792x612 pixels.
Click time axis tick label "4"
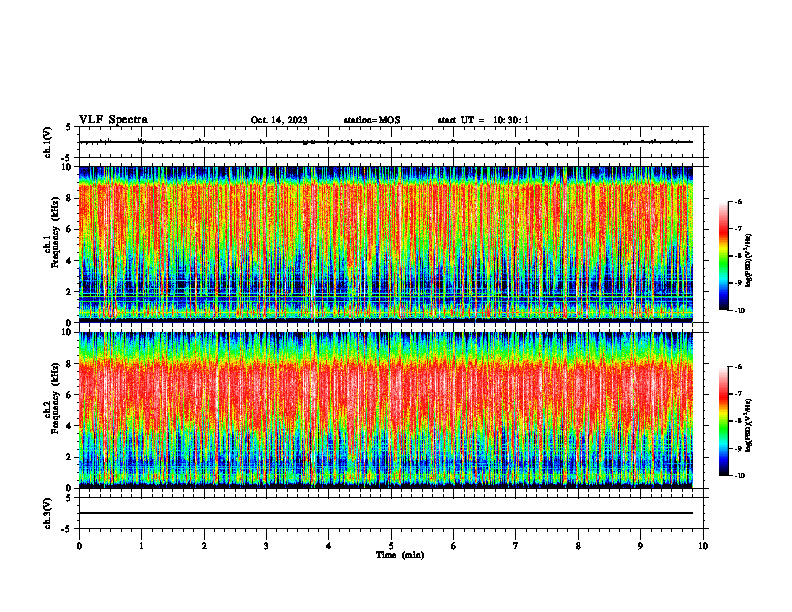(x=329, y=546)
